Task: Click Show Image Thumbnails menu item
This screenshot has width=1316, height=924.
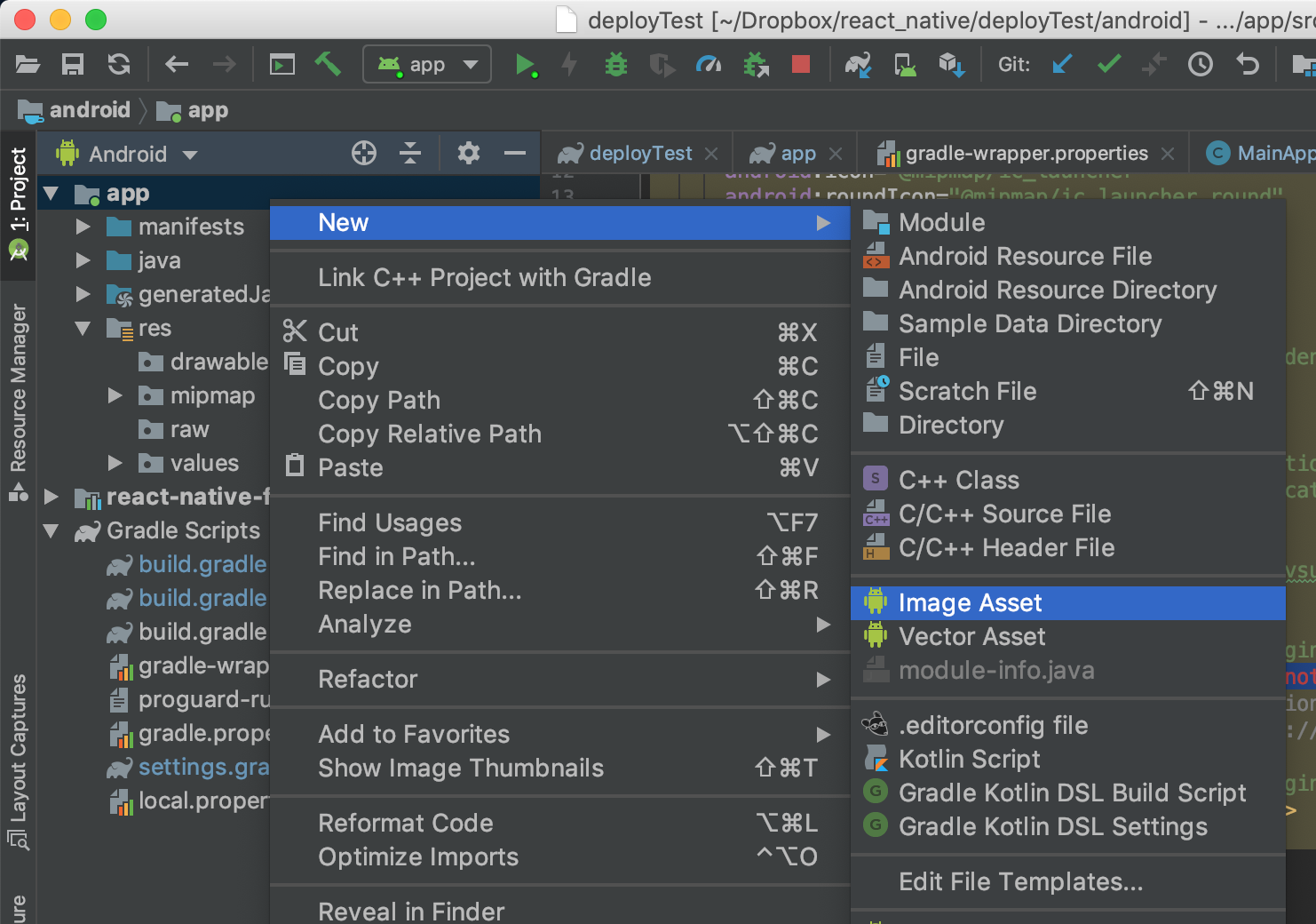Action: [x=559, y=769]
